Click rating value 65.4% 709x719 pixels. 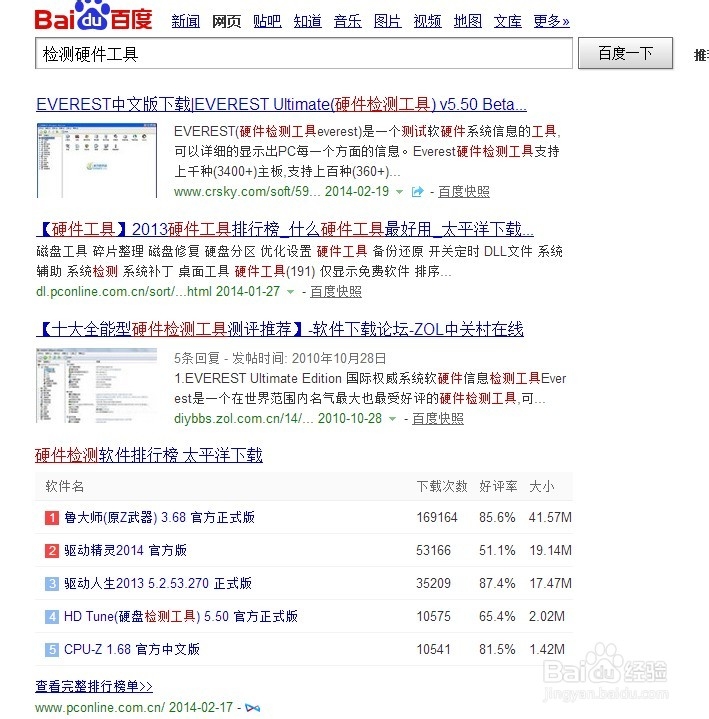point(498,617)
